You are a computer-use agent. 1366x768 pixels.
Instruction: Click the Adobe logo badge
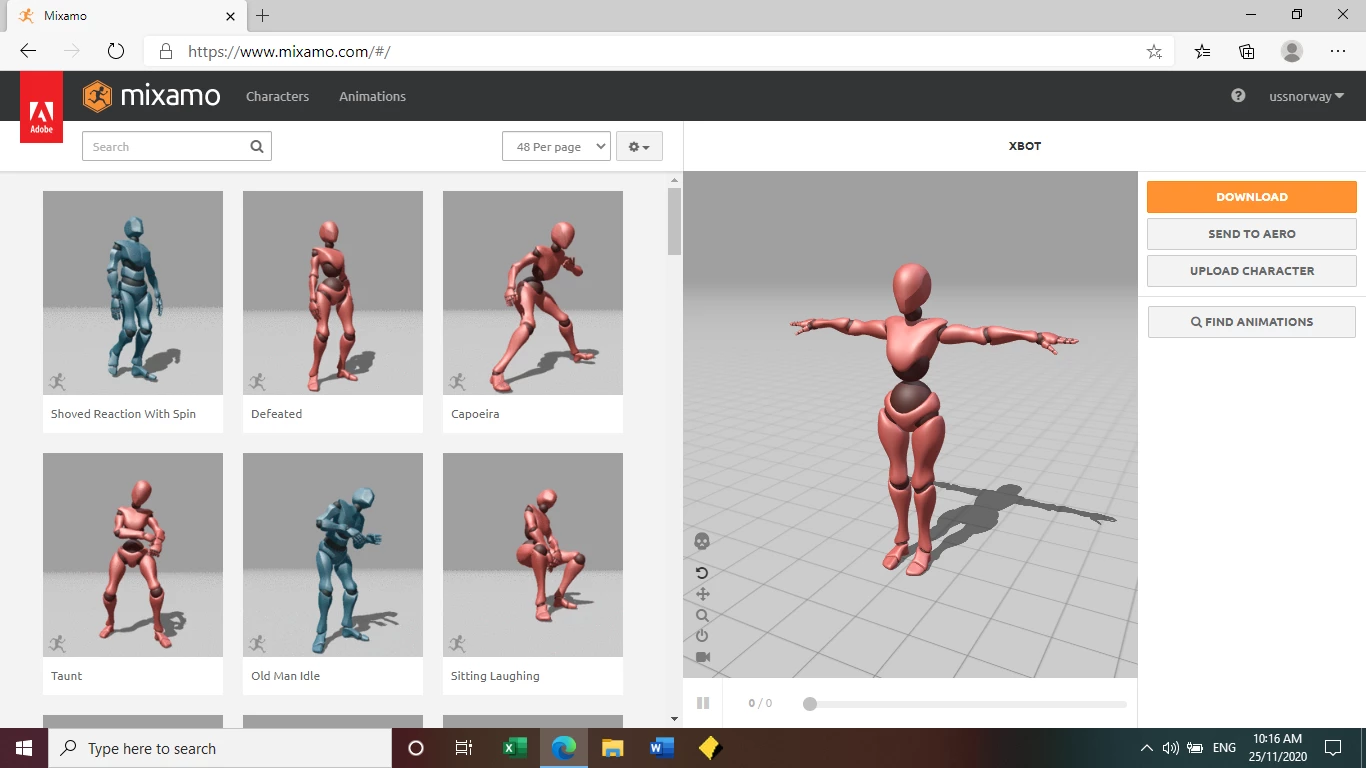(41, 107)
